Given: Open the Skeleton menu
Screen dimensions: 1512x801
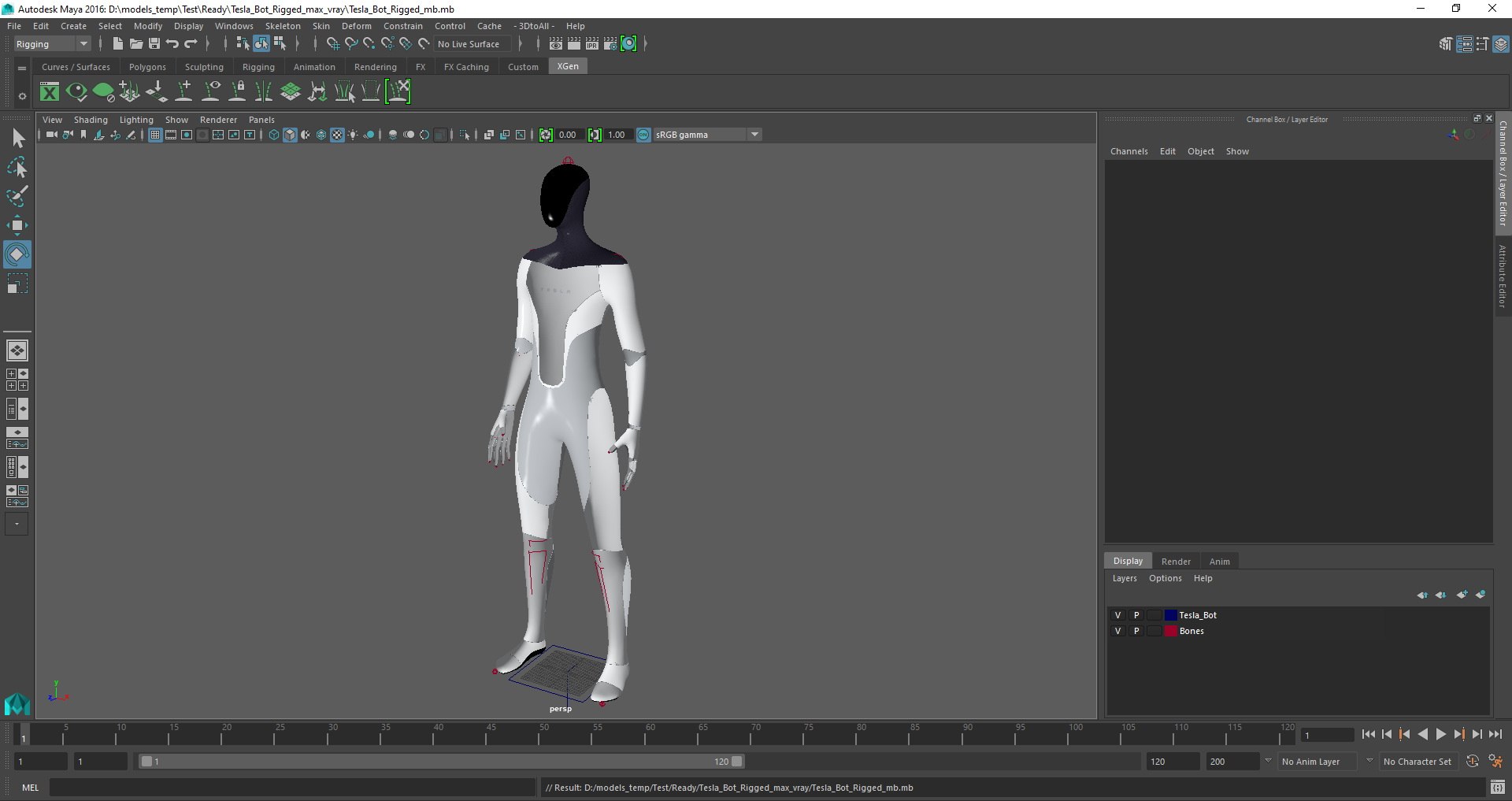Looking at the screenshot, I should coord(283,26).
